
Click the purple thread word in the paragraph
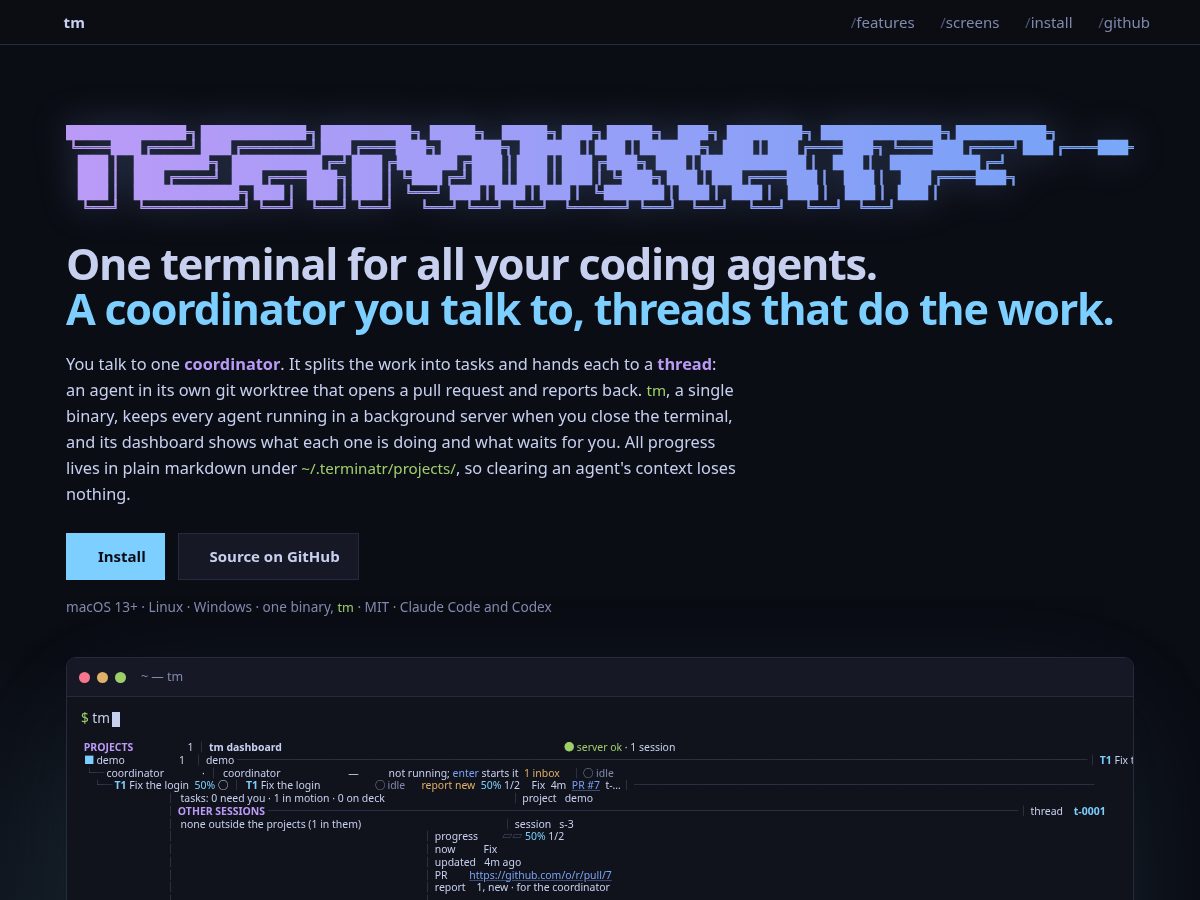684,364
